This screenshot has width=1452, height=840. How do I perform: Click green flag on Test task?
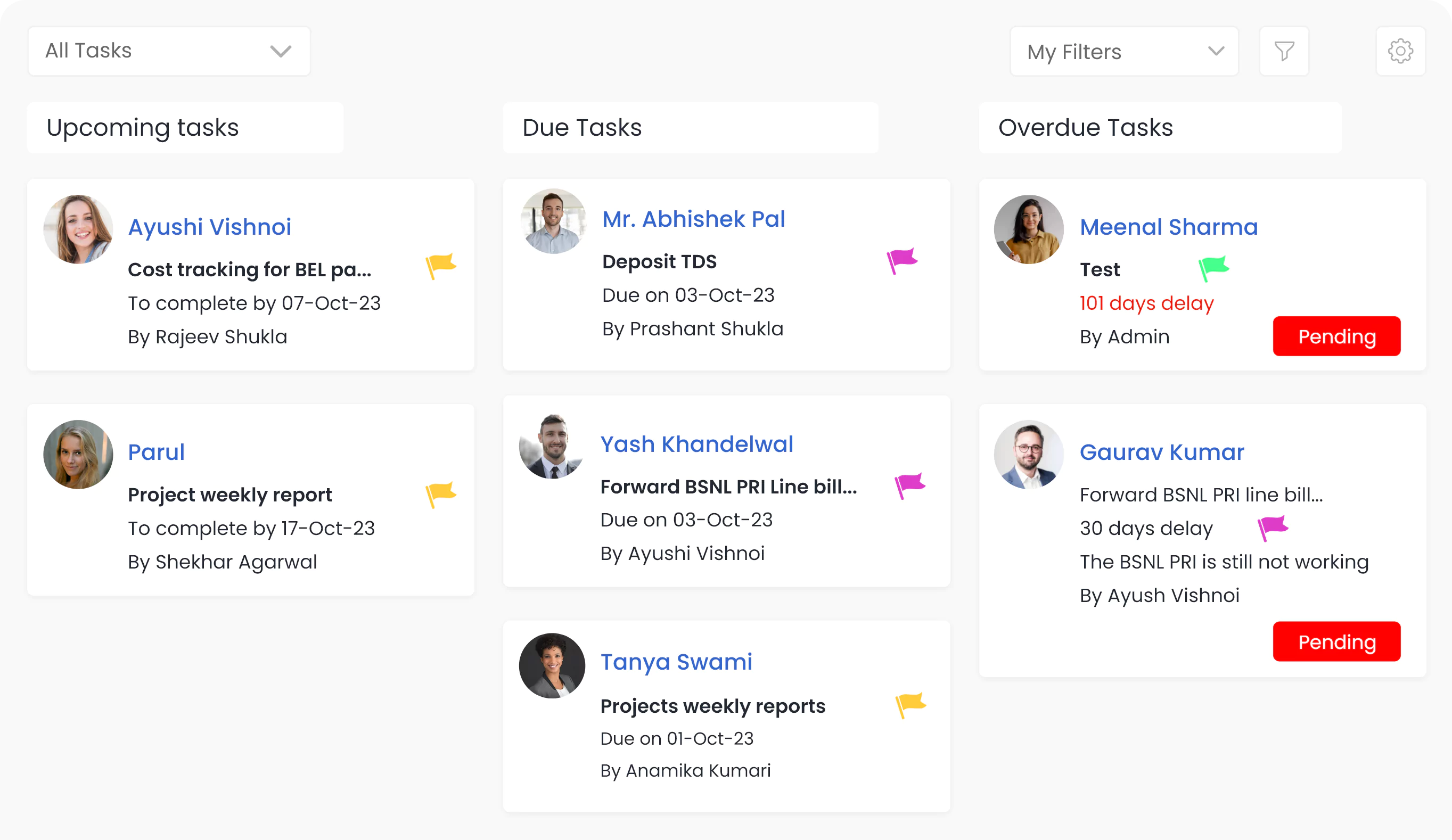tap(1213, 268)
